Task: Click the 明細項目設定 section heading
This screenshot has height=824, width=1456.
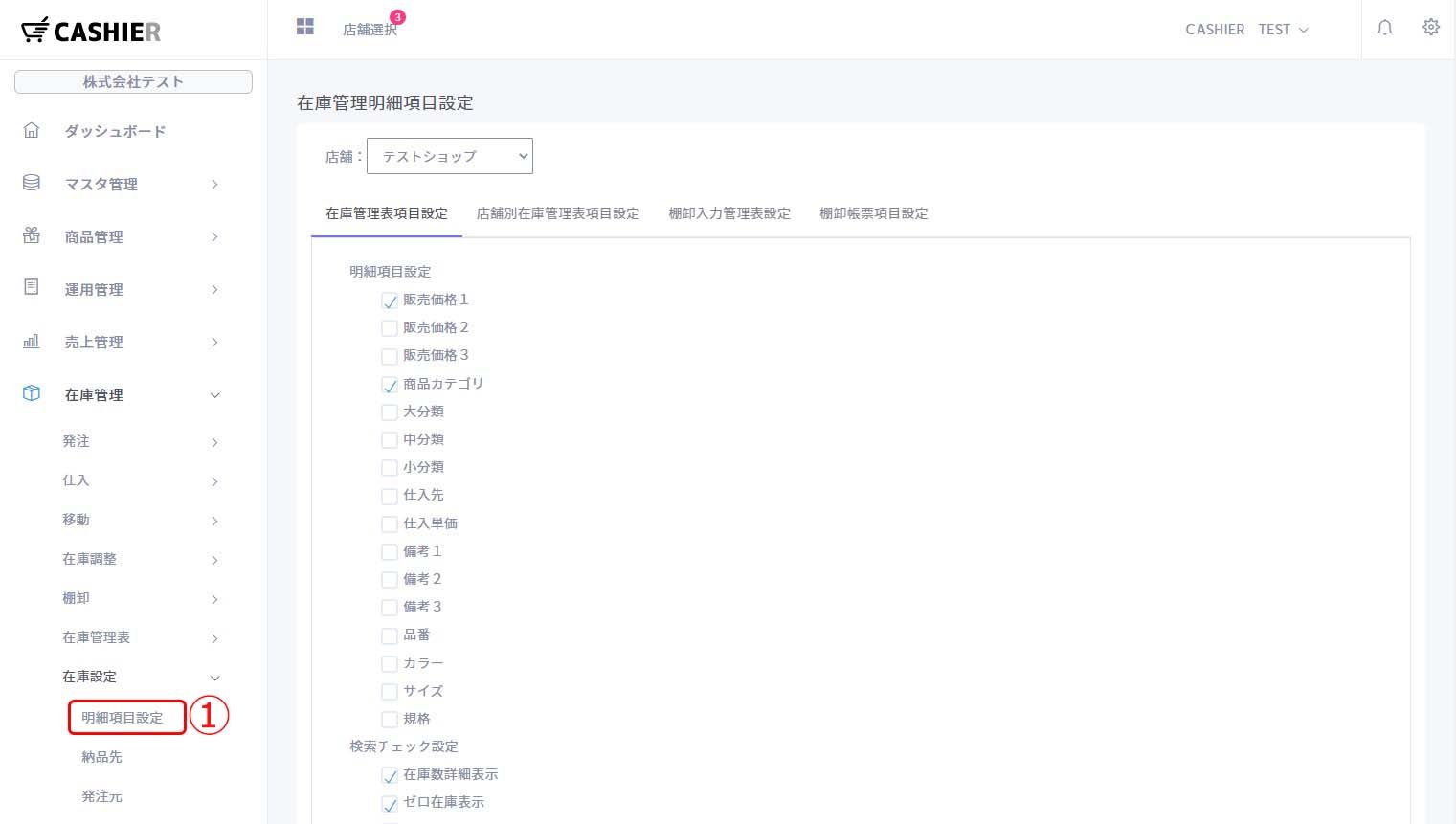Action: pos(391,272)
